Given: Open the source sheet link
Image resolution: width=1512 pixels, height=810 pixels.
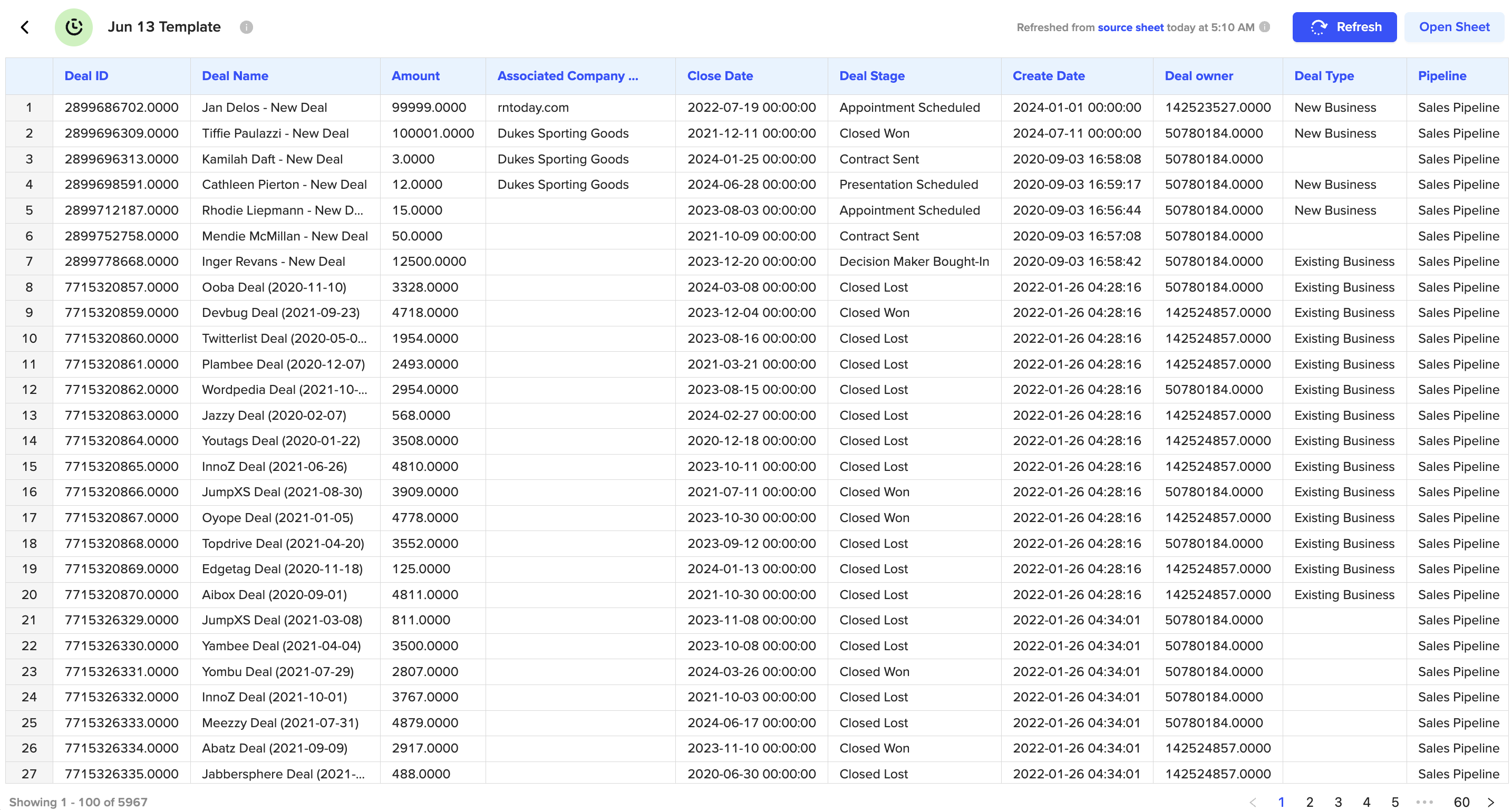Looking at the screenshot, I should coord(1129,27).
